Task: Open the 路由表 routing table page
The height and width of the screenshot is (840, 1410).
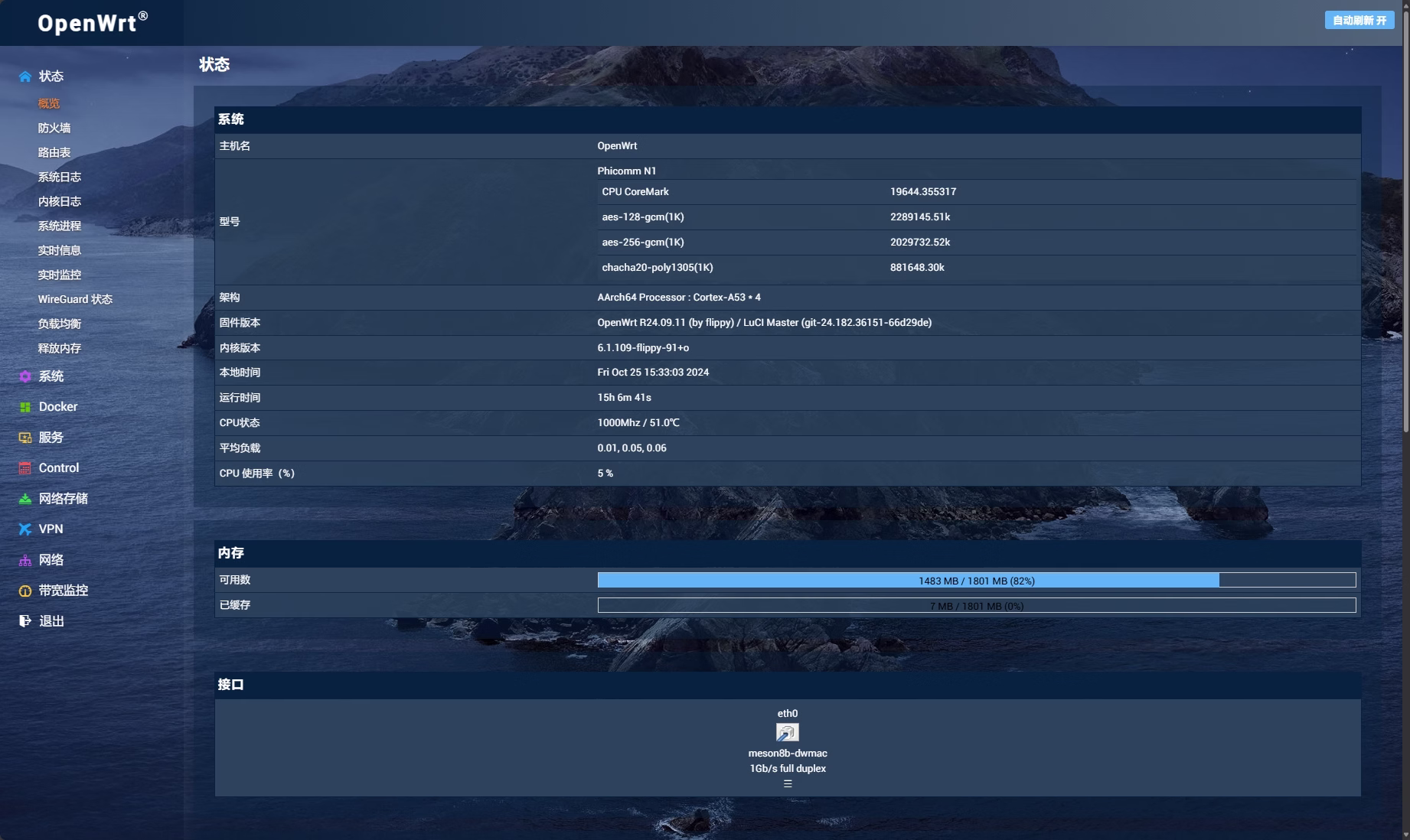Action: (54, 153)
